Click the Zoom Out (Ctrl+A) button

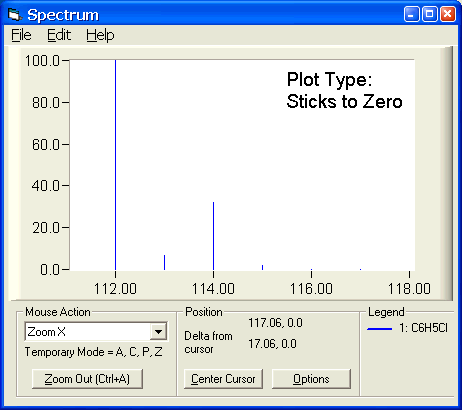click(87, 379)
